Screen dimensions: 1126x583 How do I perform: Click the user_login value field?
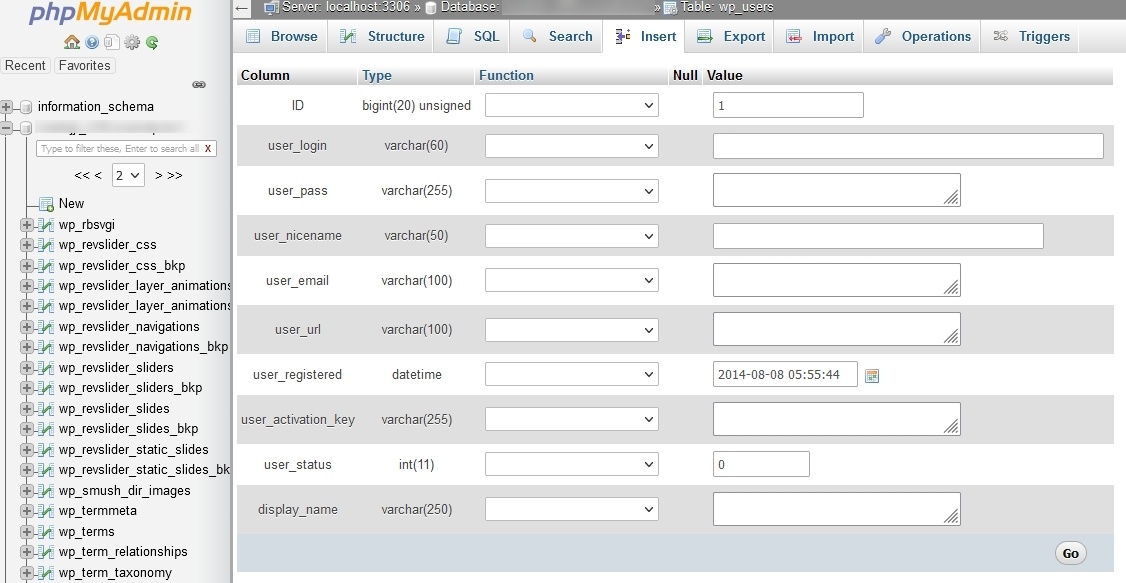point(908,146)
